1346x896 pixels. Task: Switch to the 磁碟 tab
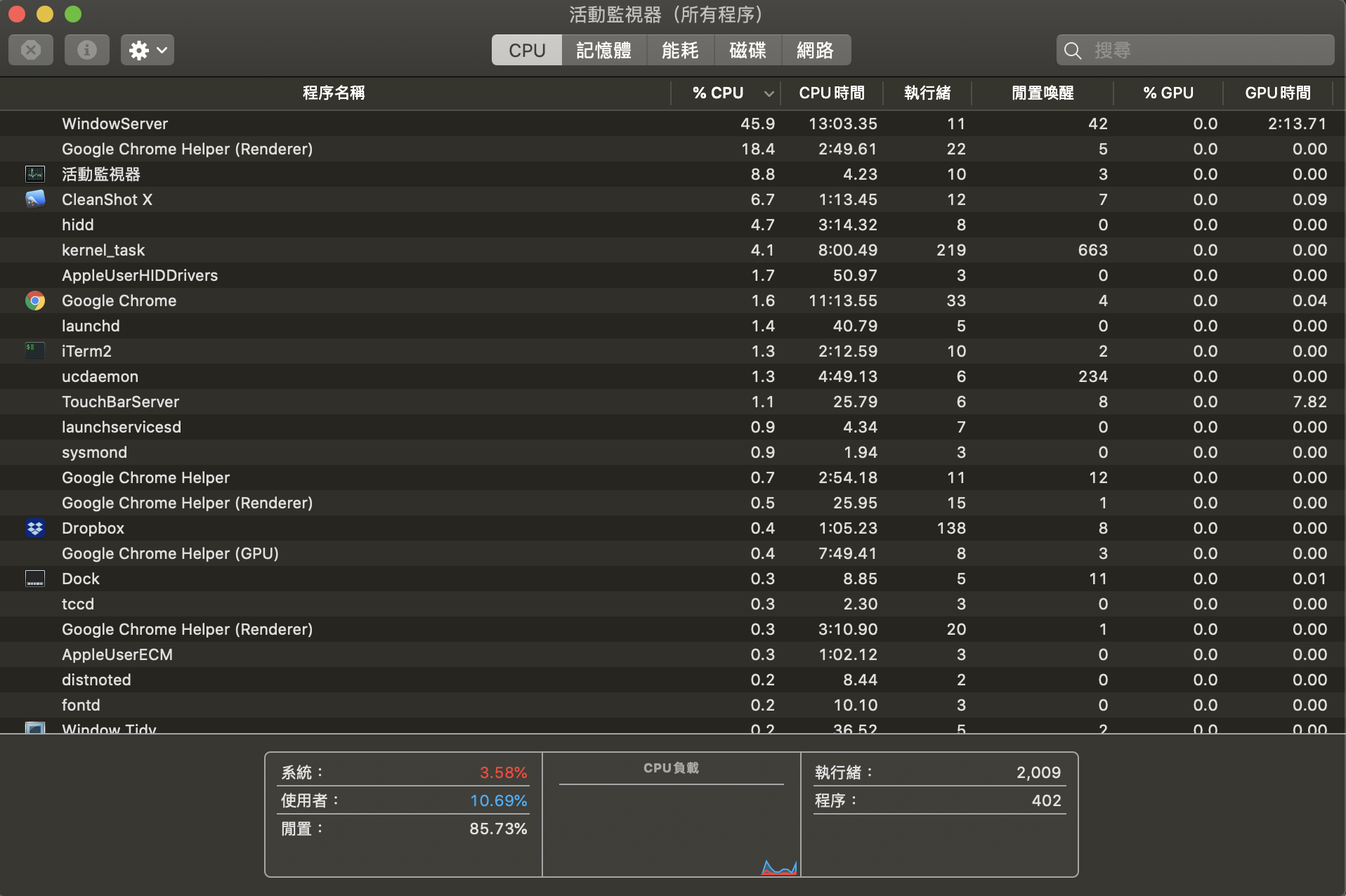[747, 50]
